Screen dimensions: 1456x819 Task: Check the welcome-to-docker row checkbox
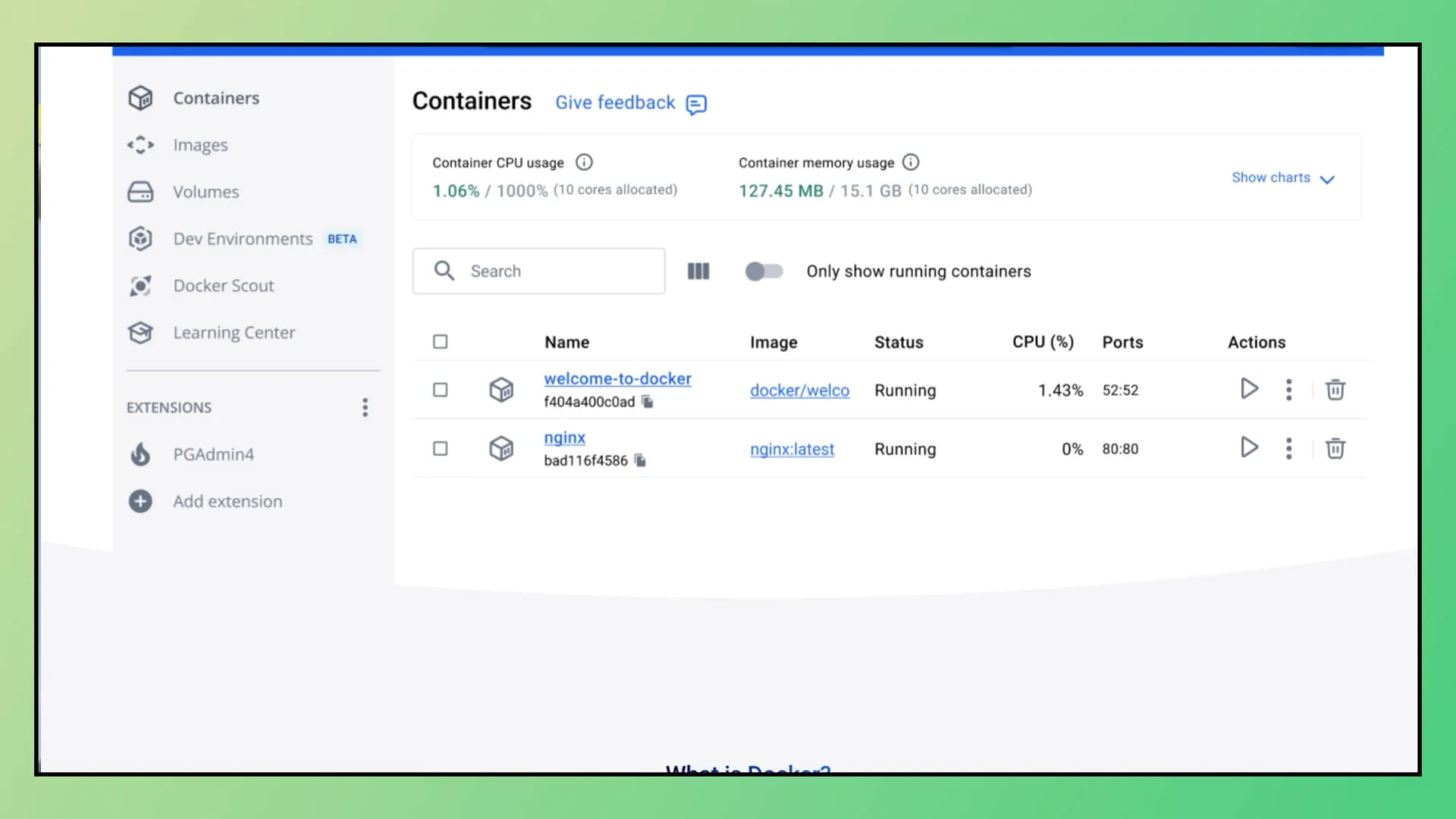click(x=440, y=390)
